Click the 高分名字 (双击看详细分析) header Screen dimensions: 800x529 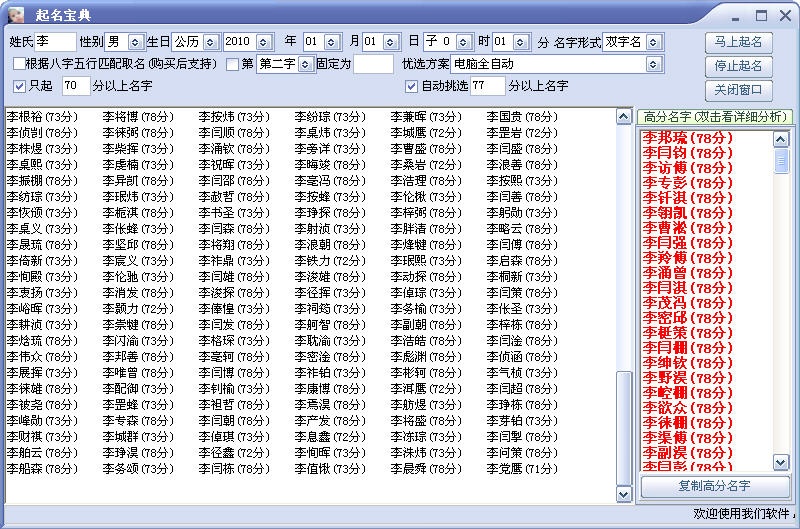click(x=714, y=117)
